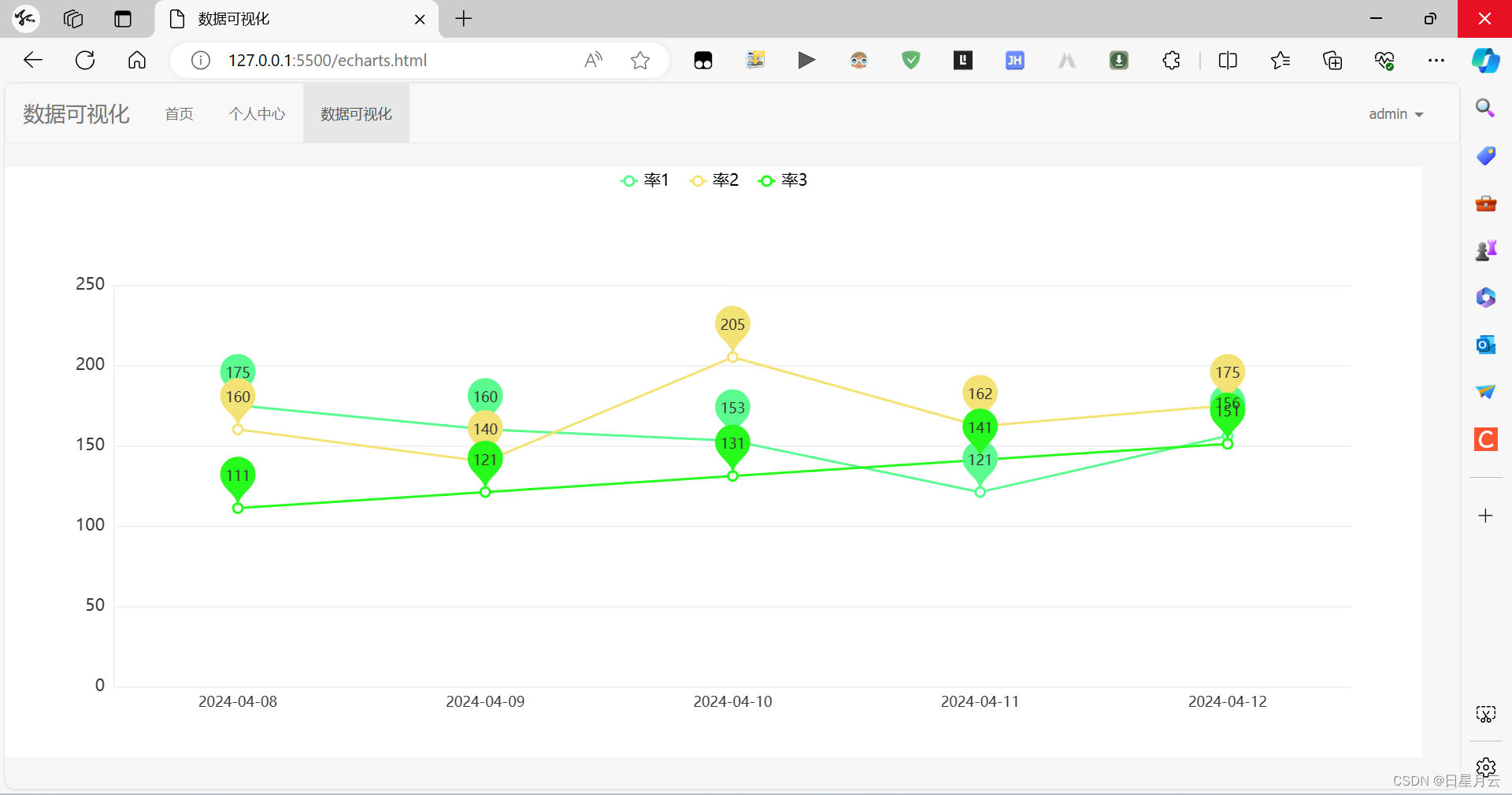Open the Extensions puzzle icon
The image size is (1512, 795).
pos(1171,60)
